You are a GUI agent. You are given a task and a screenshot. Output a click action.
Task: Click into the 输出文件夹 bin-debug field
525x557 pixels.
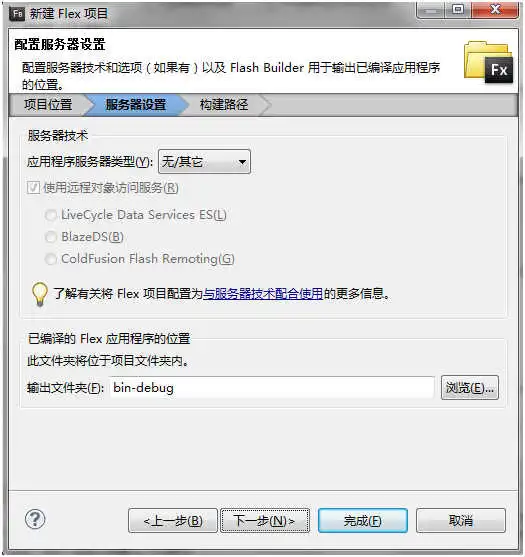pos(272,388)
